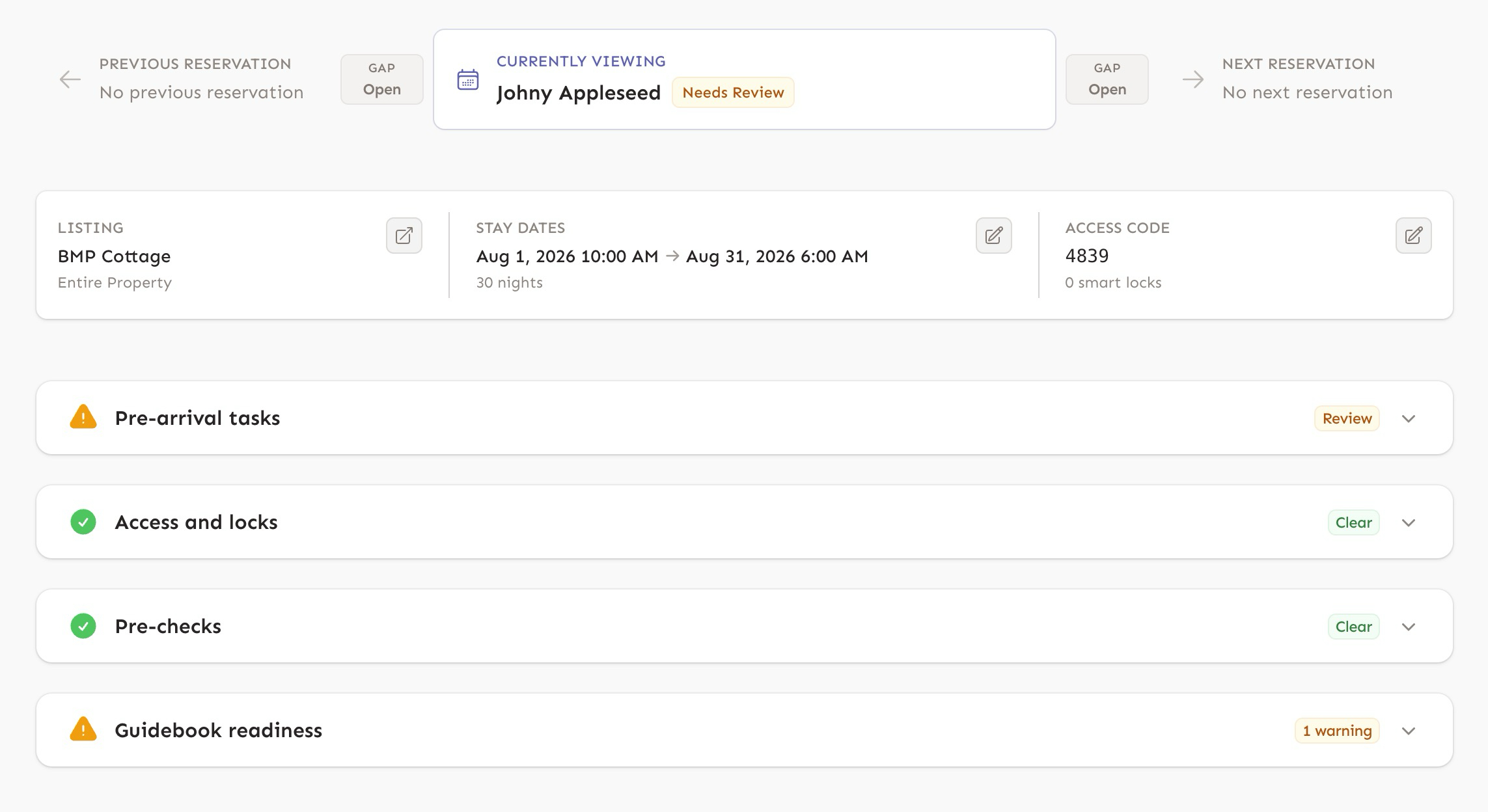Viewport: 1488px width, 812px height.
Task: Click the No previous reservation text
Action: click(x=201, y=92)
